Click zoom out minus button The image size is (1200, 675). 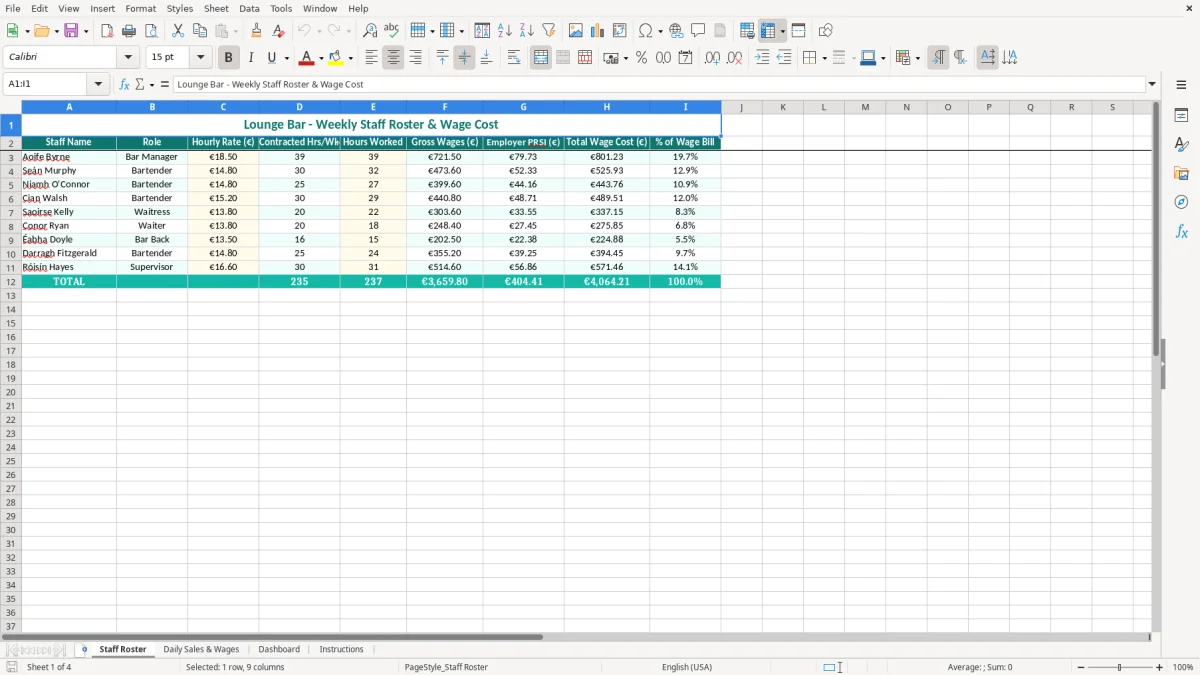pyautogui.click(x=1081, y=667)
